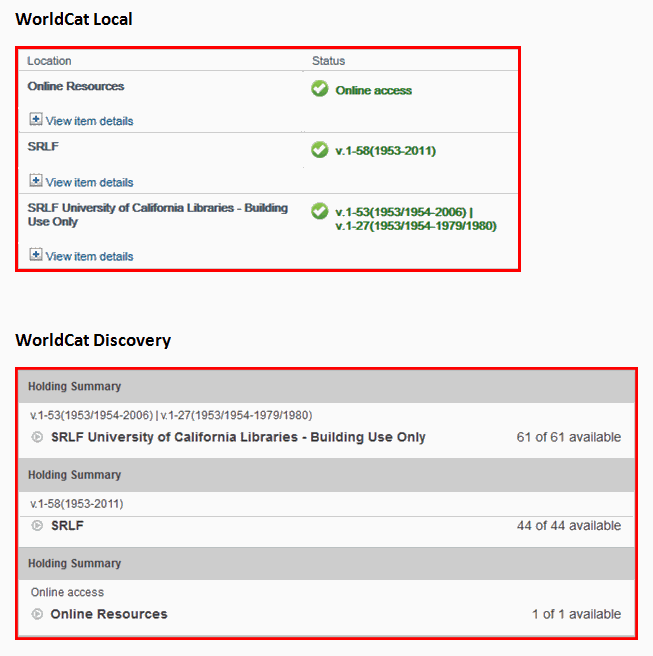The width and height of the screenshot is (653, 656).
Task: Click the WorldCat Local heading
Action: click(74, 20)
